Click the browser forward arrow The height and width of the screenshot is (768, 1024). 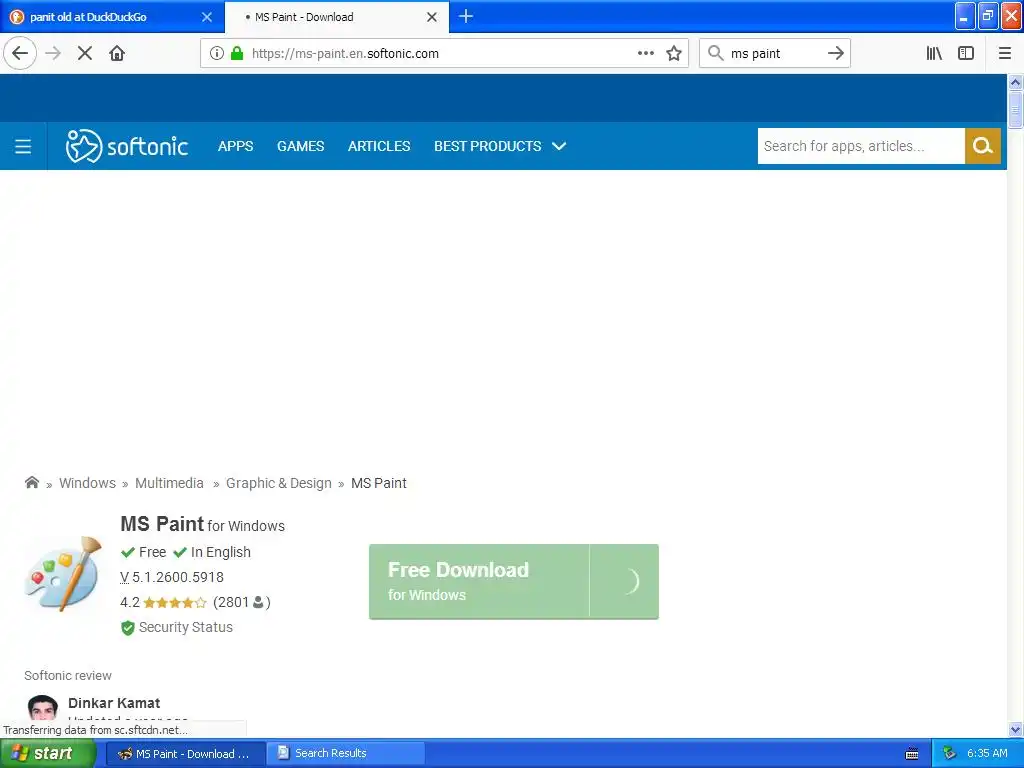[53, 53]
